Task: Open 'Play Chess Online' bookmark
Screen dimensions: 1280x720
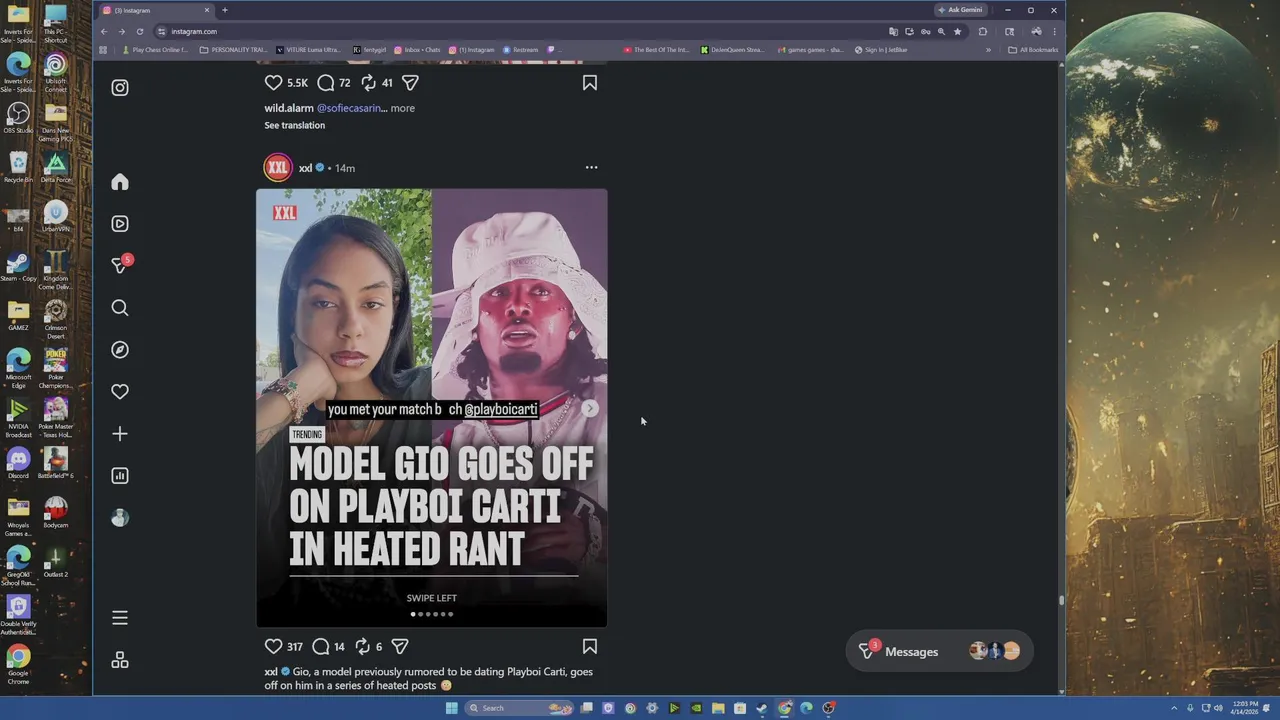Action: click(155, 50)
